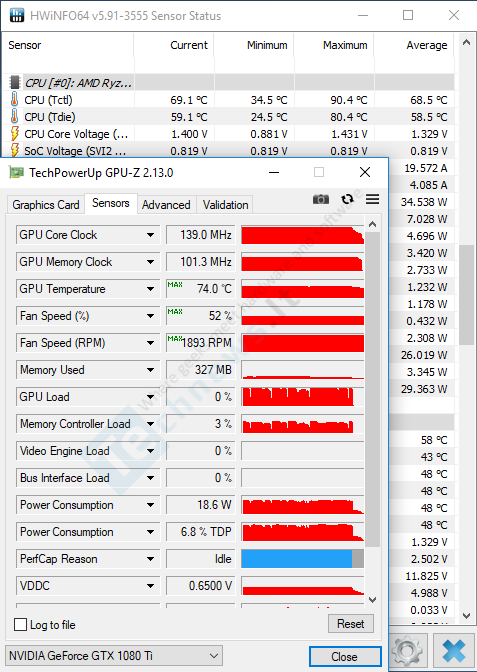The width and height of the screenshot is (477, 672).
Task: Click the Reset button
Action: pos(351,624)
